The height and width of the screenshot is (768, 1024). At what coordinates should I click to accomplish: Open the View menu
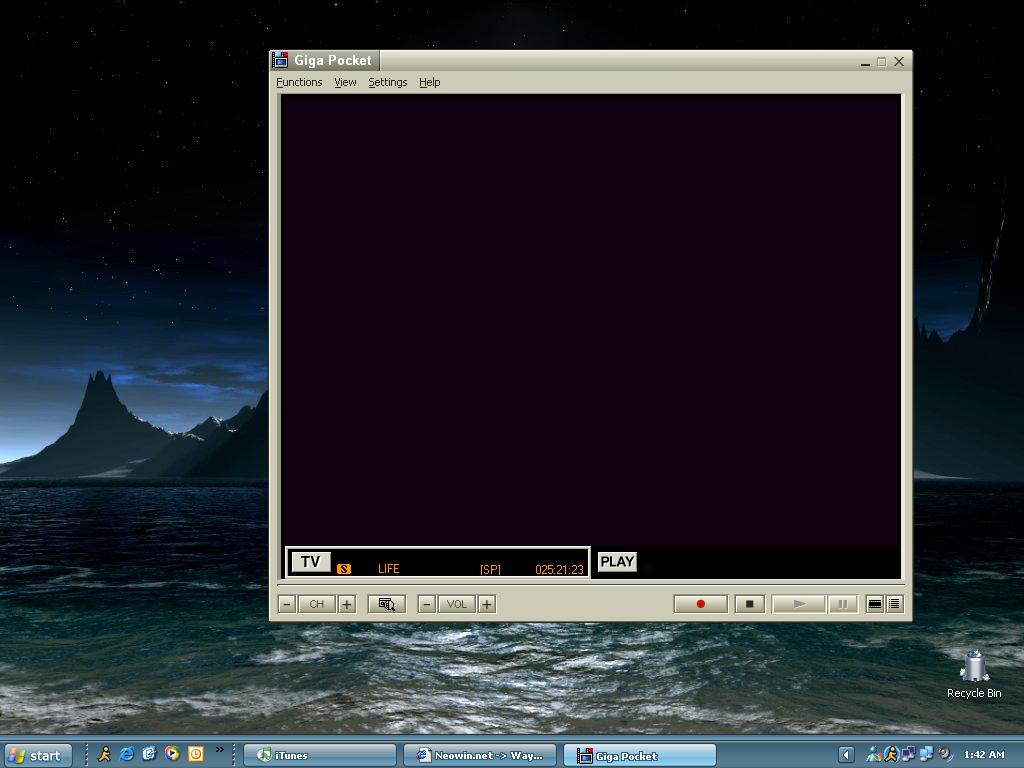tap(345, 82)
